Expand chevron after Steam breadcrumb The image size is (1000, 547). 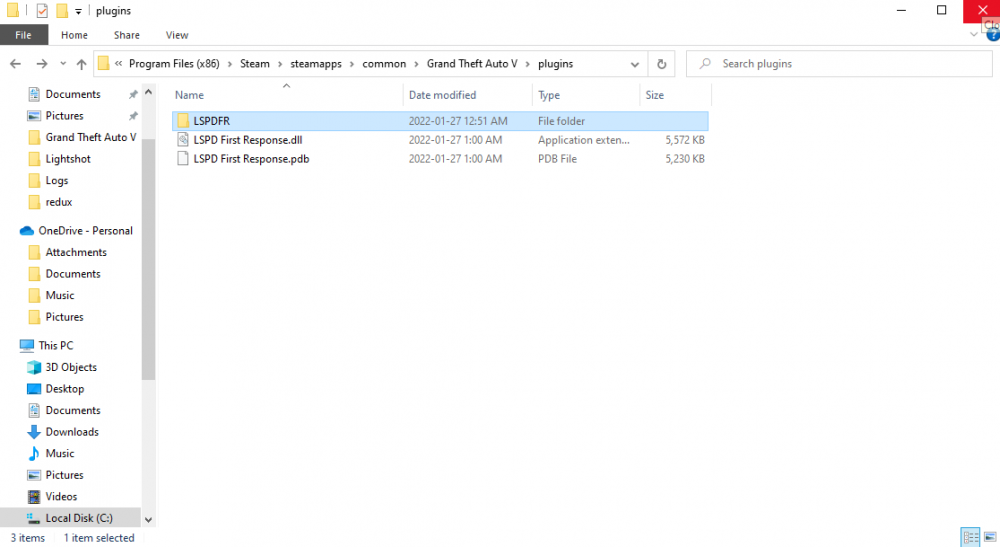coord(280,64)
